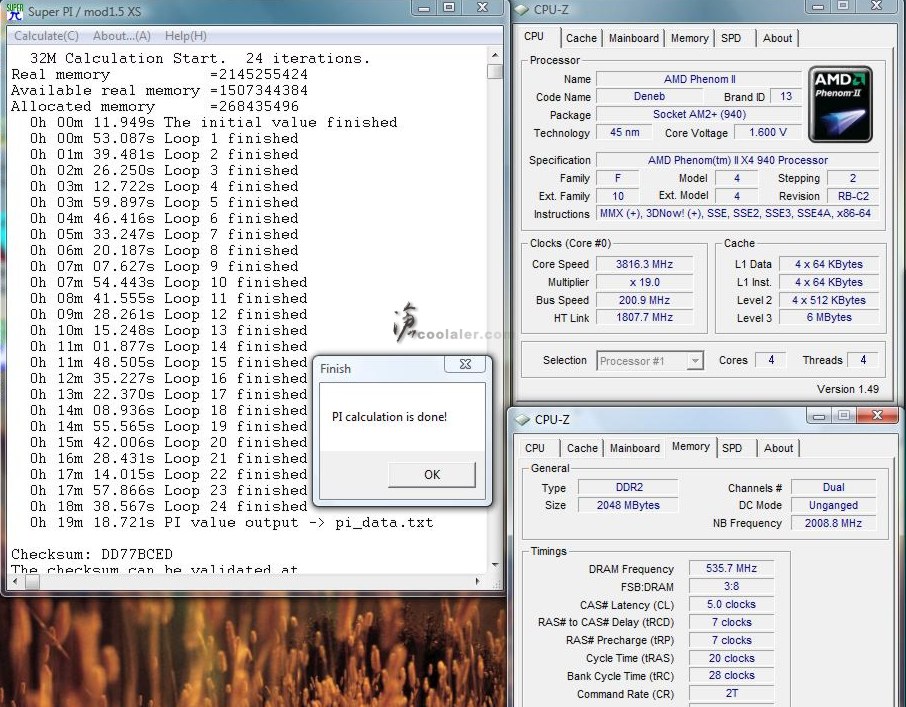Click the Level 2 value '4 x 512 KBytes'

point(829,300)
